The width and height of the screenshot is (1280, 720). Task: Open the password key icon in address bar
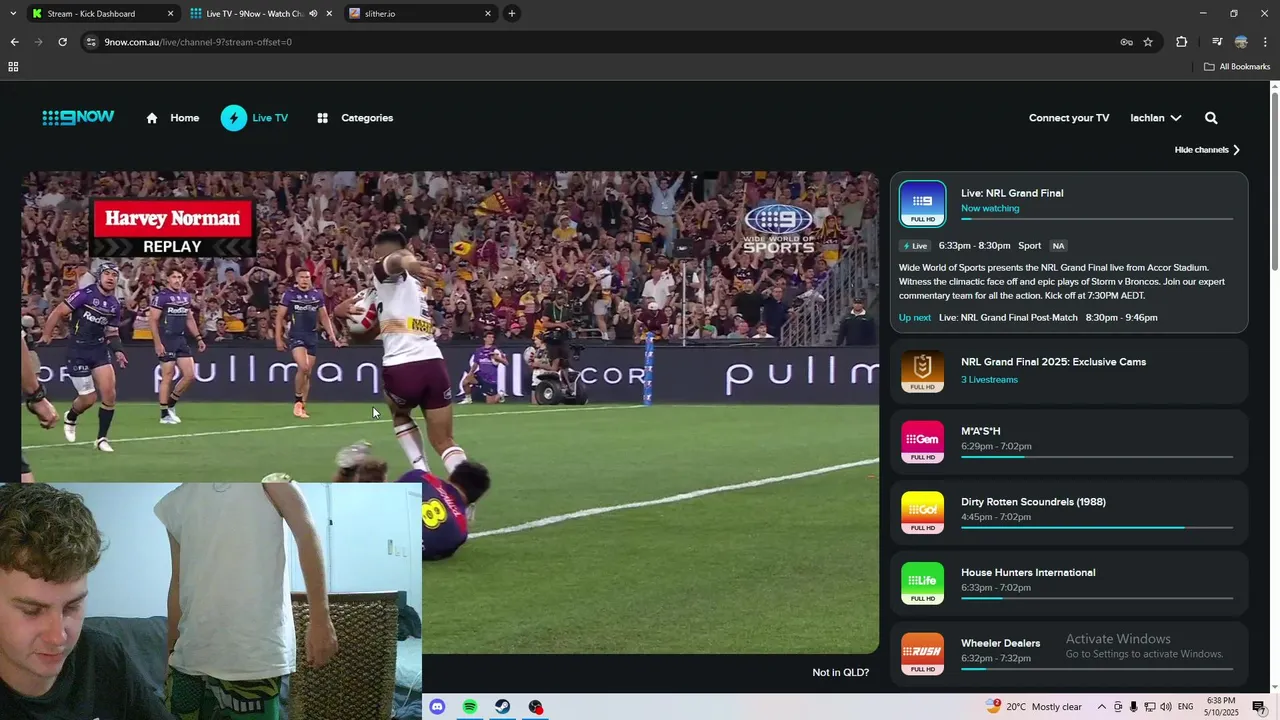(x=1126, y=42)
